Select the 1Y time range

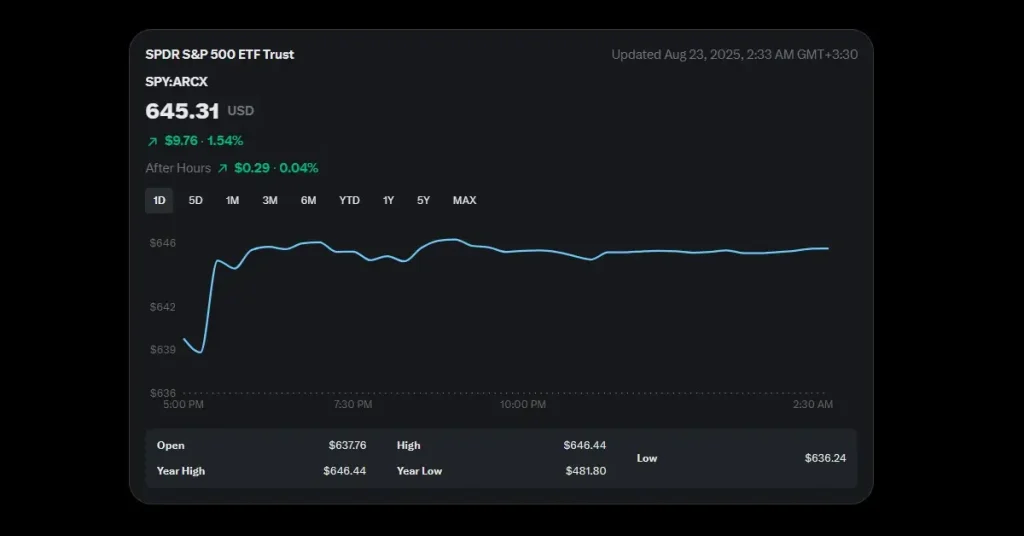(x=388, y=201)
